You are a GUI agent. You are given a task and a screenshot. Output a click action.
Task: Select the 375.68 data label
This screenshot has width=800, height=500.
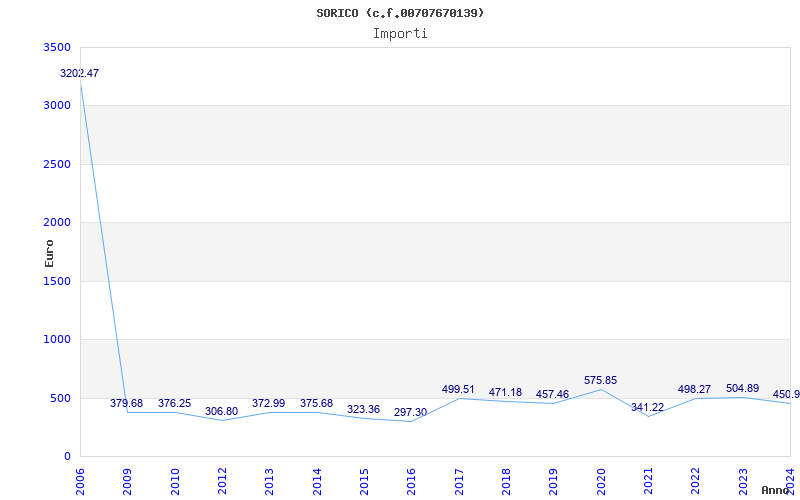pos(316,403)
